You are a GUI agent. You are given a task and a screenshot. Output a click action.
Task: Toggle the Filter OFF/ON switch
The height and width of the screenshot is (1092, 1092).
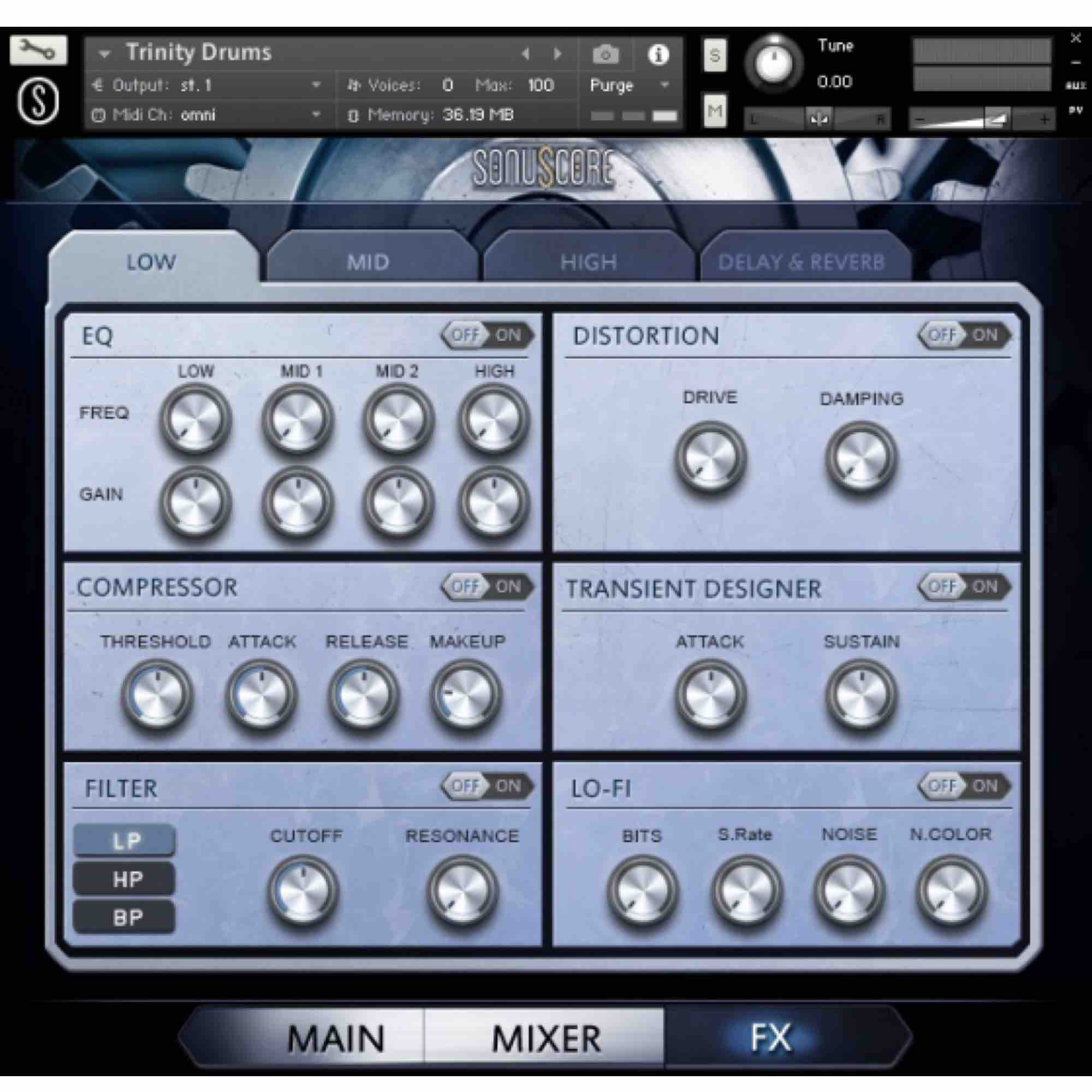point(487,786)
